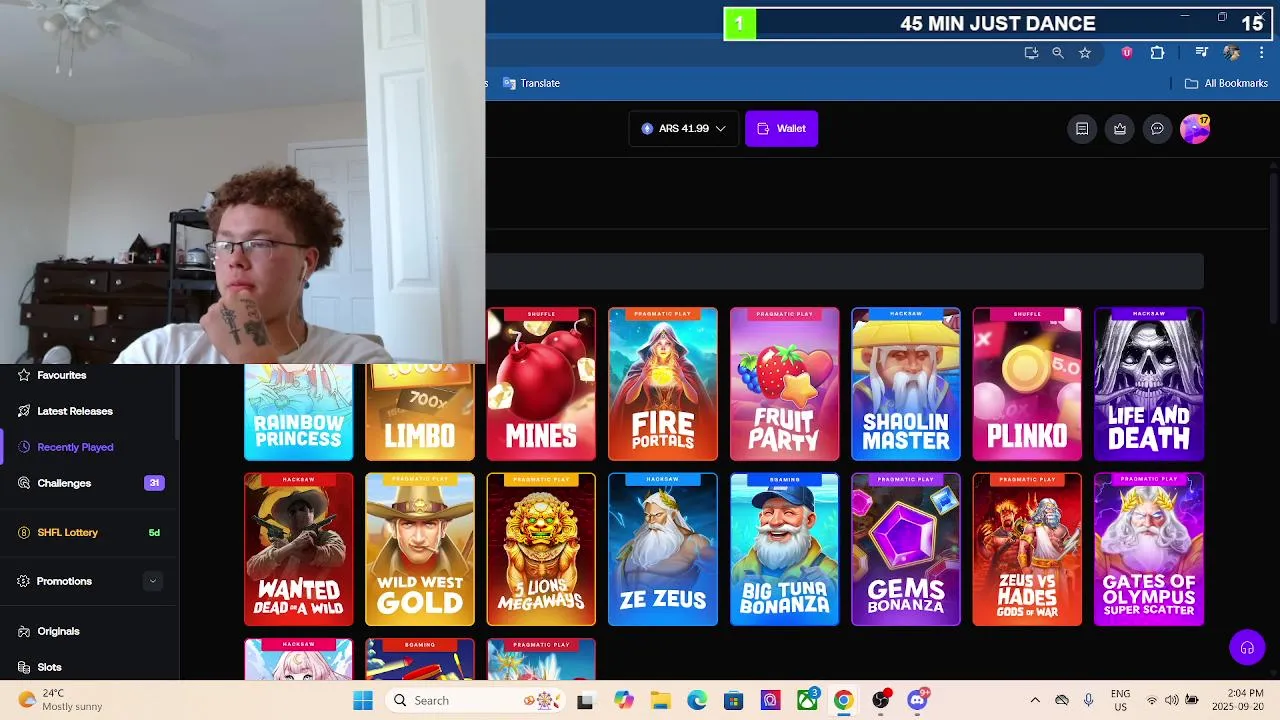Open the 5 Lions Megaways game tile

(x=541, y=549)
